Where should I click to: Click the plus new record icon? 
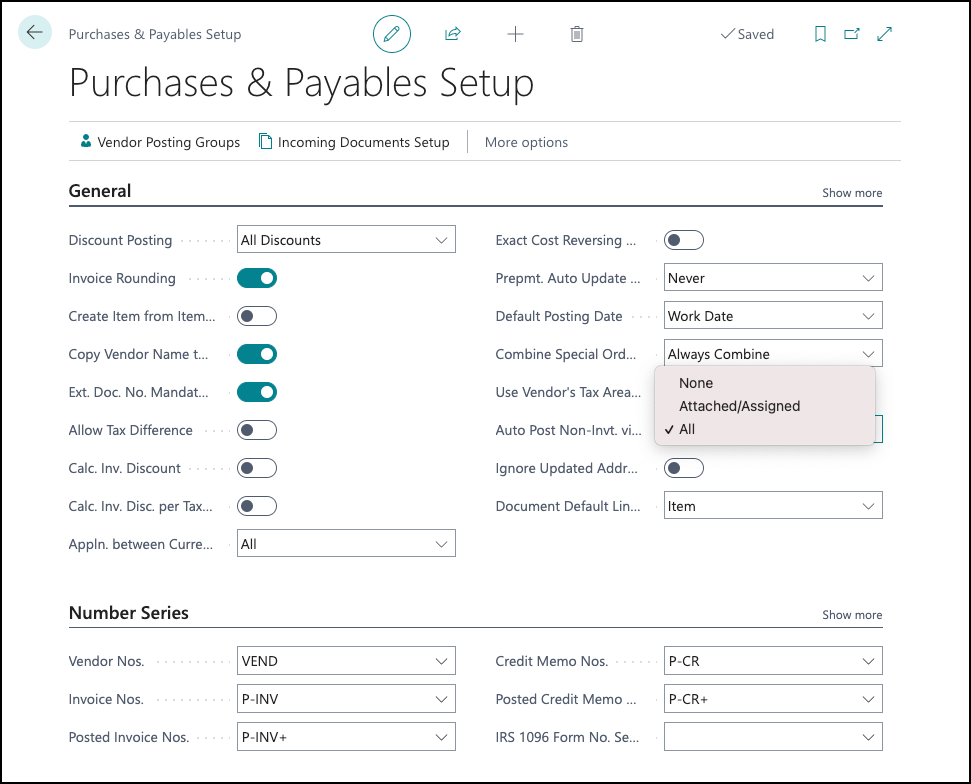click(515, 34)
